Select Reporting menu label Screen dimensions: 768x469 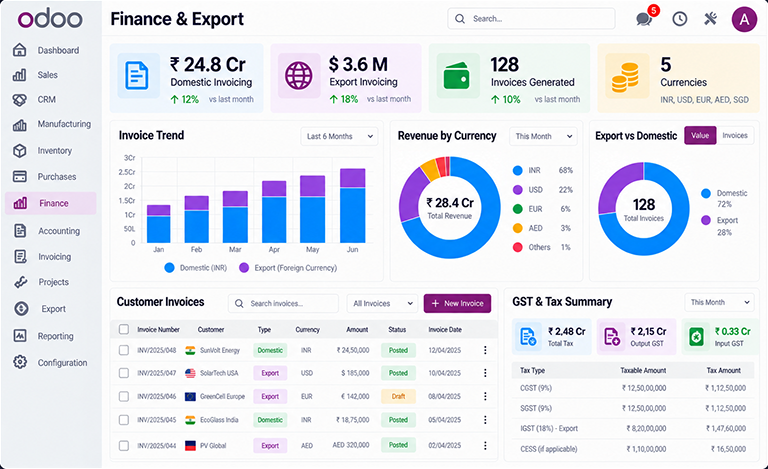(55, 336)
